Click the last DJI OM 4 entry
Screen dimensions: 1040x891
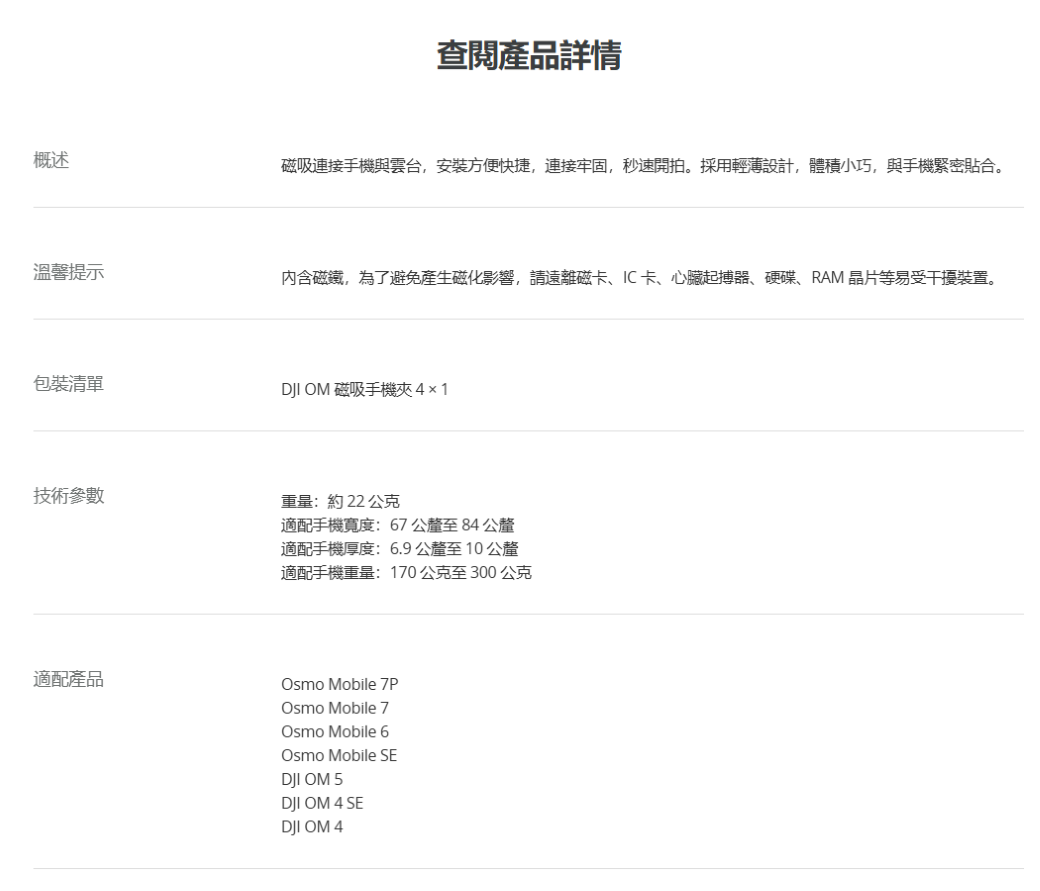(312, 827)
